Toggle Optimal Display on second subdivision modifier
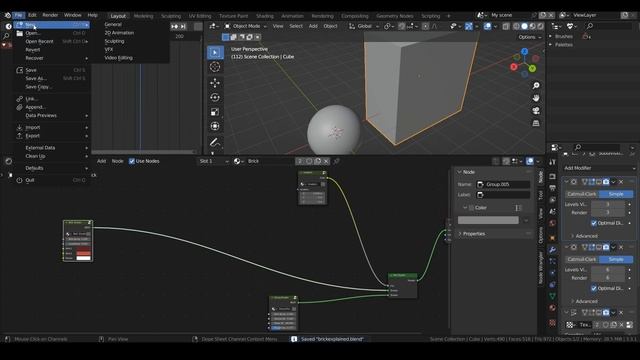Viewport: 640px width, 360px height. click(594, 288)
